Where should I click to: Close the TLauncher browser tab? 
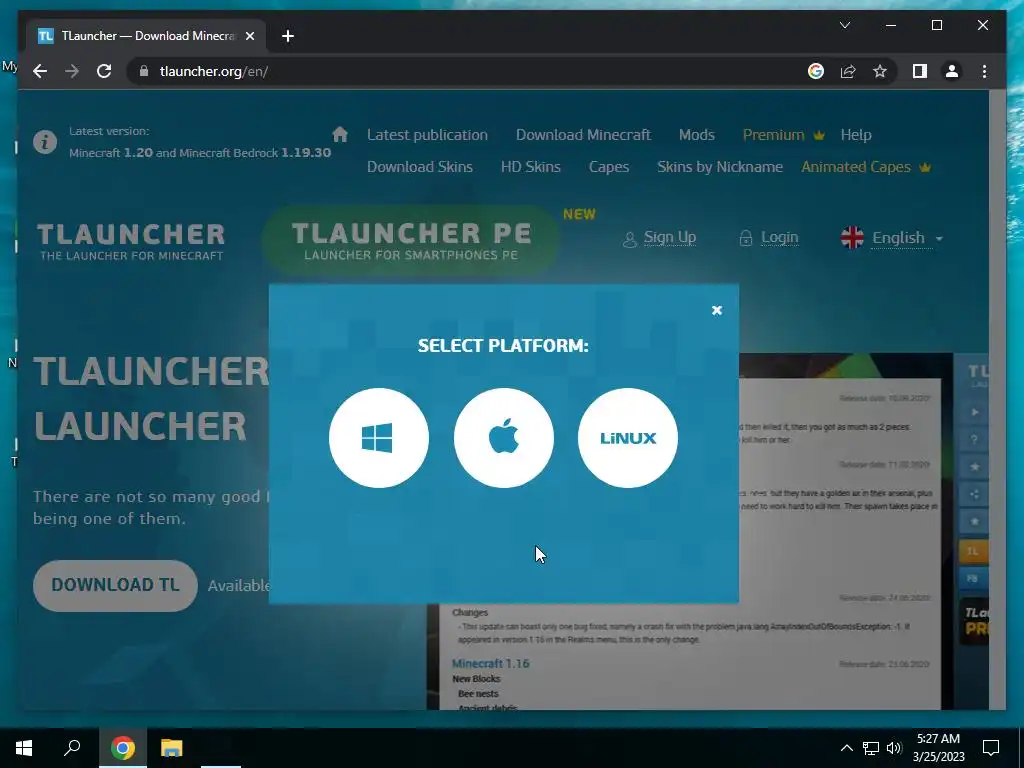point(249,36)
